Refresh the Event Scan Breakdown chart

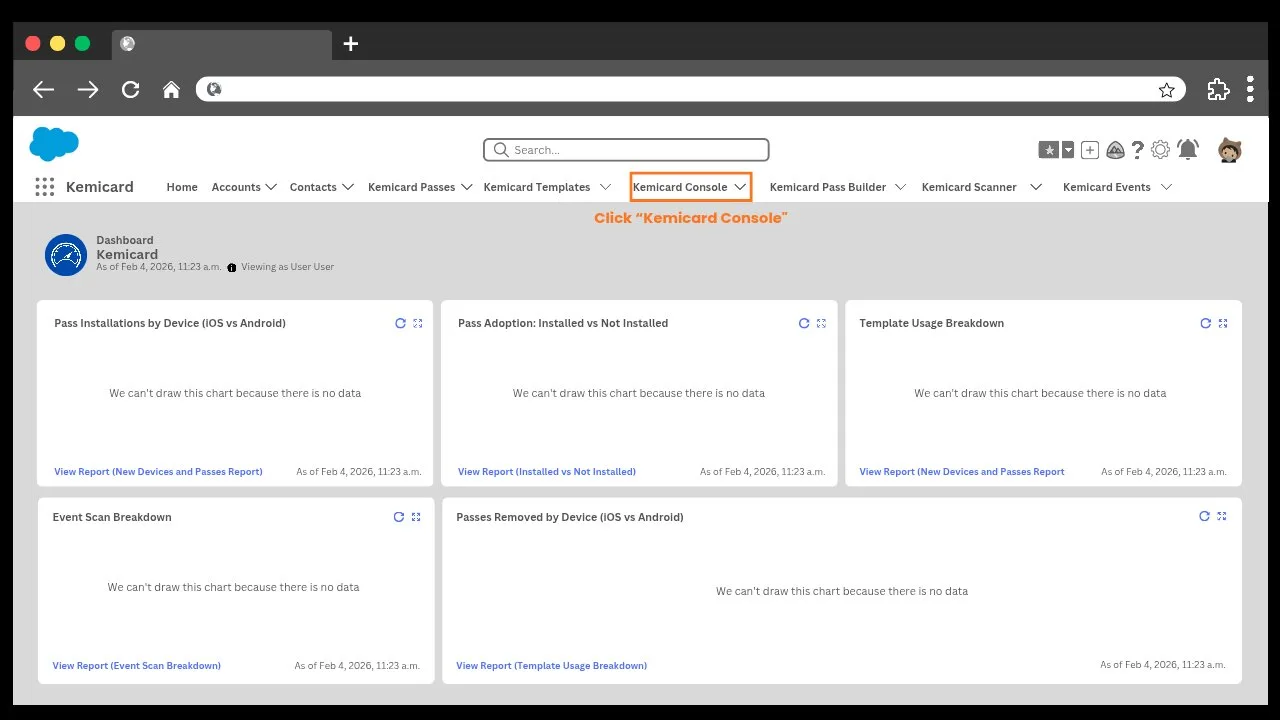pos(399,517)
